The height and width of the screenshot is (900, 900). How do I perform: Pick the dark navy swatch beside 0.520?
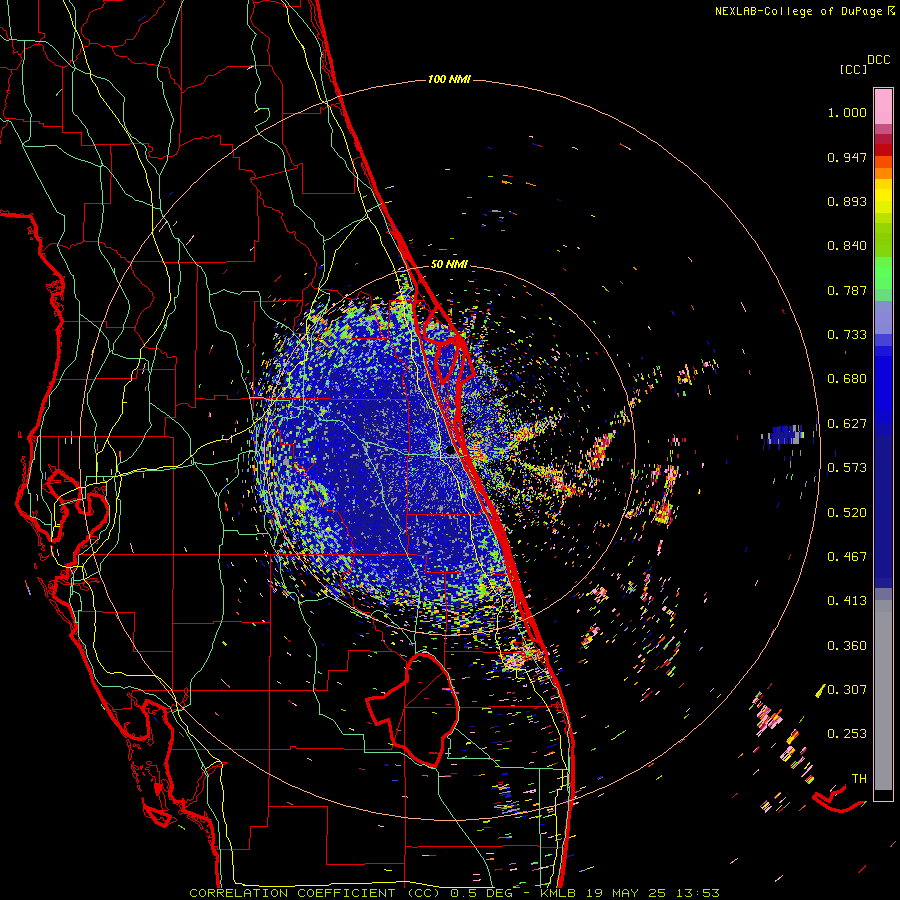[883, 511]
